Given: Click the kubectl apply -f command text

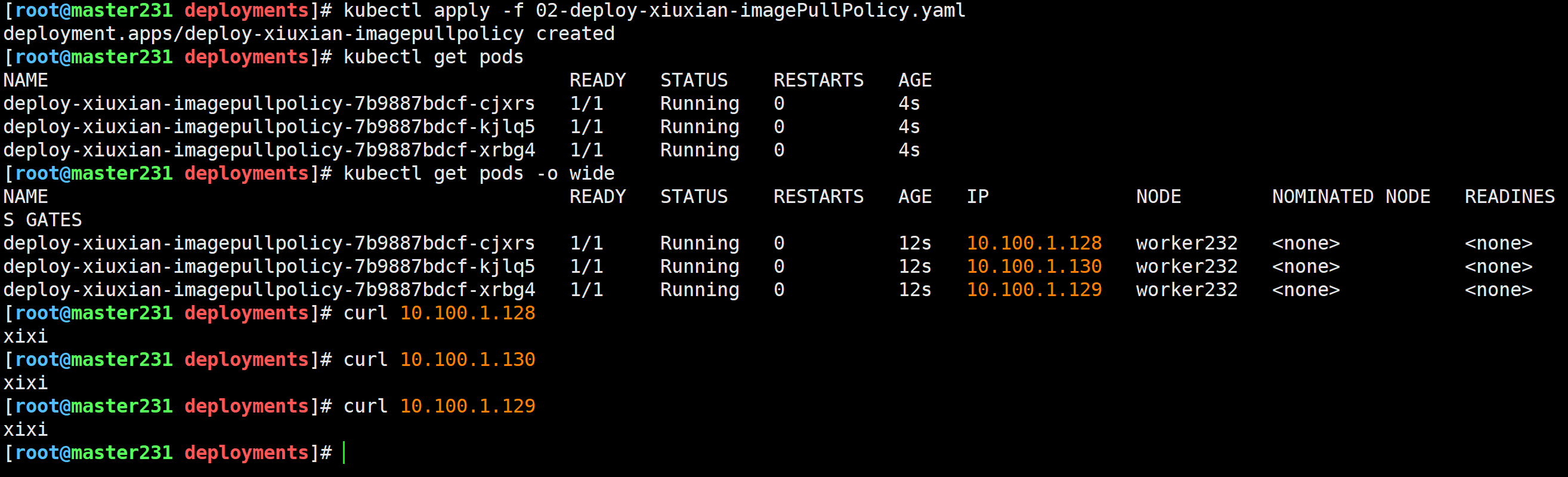Looking at the screenshot, I should pyautogui.click(x=654, y=11).
